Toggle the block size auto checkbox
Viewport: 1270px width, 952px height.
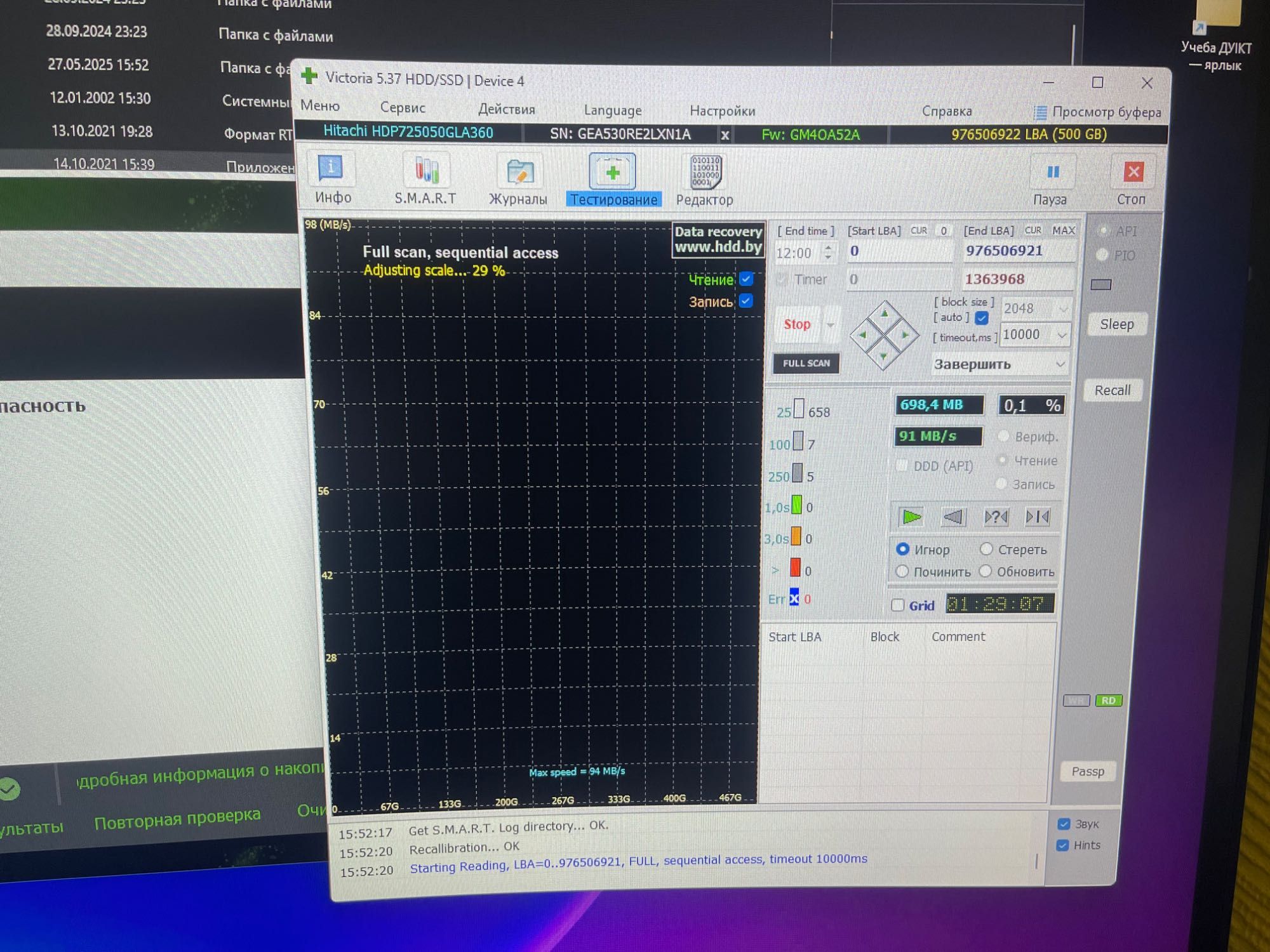point(982,317)
